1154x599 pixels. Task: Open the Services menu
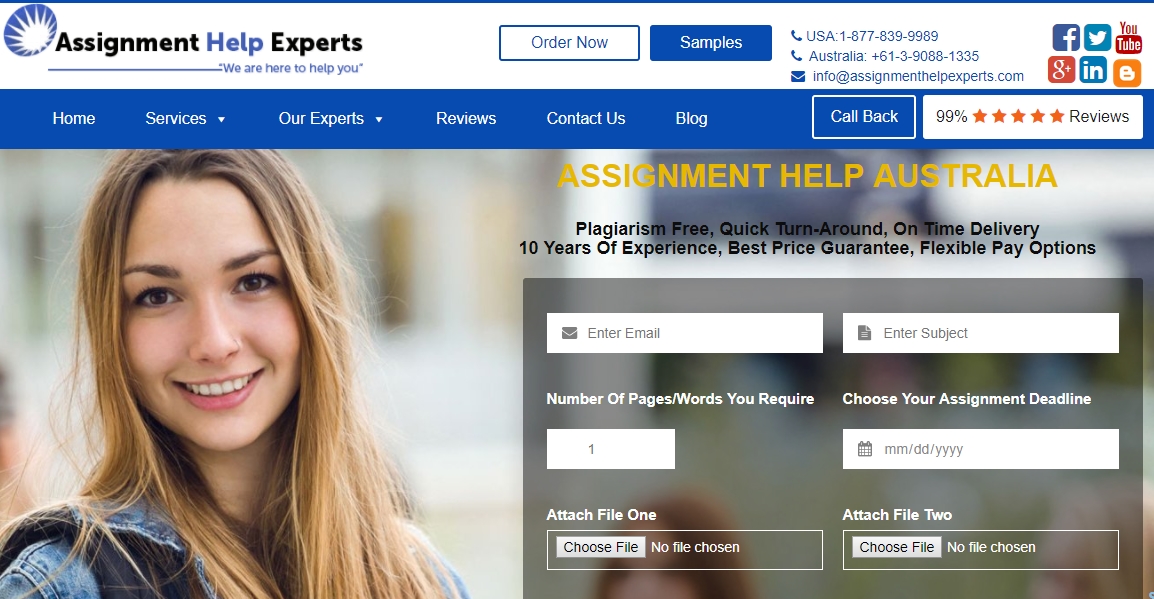[176, 118]
